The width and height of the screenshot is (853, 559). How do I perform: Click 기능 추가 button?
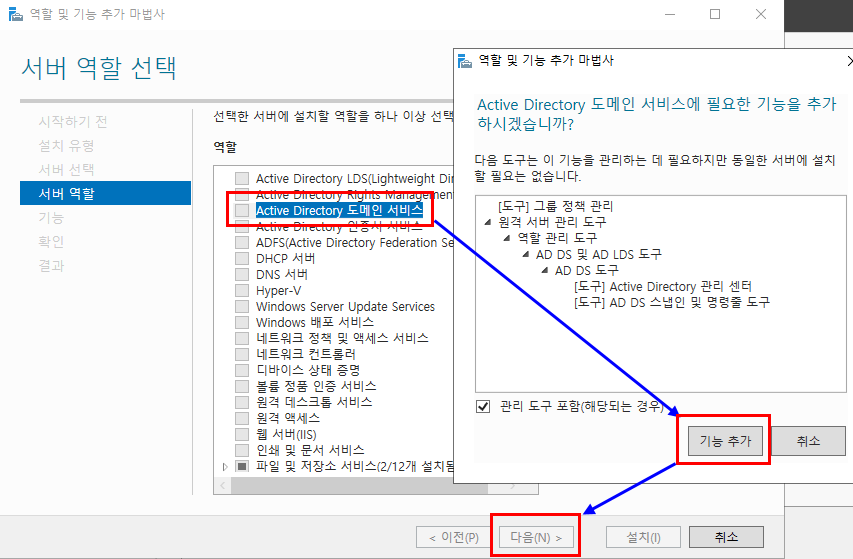pos(725,440)
